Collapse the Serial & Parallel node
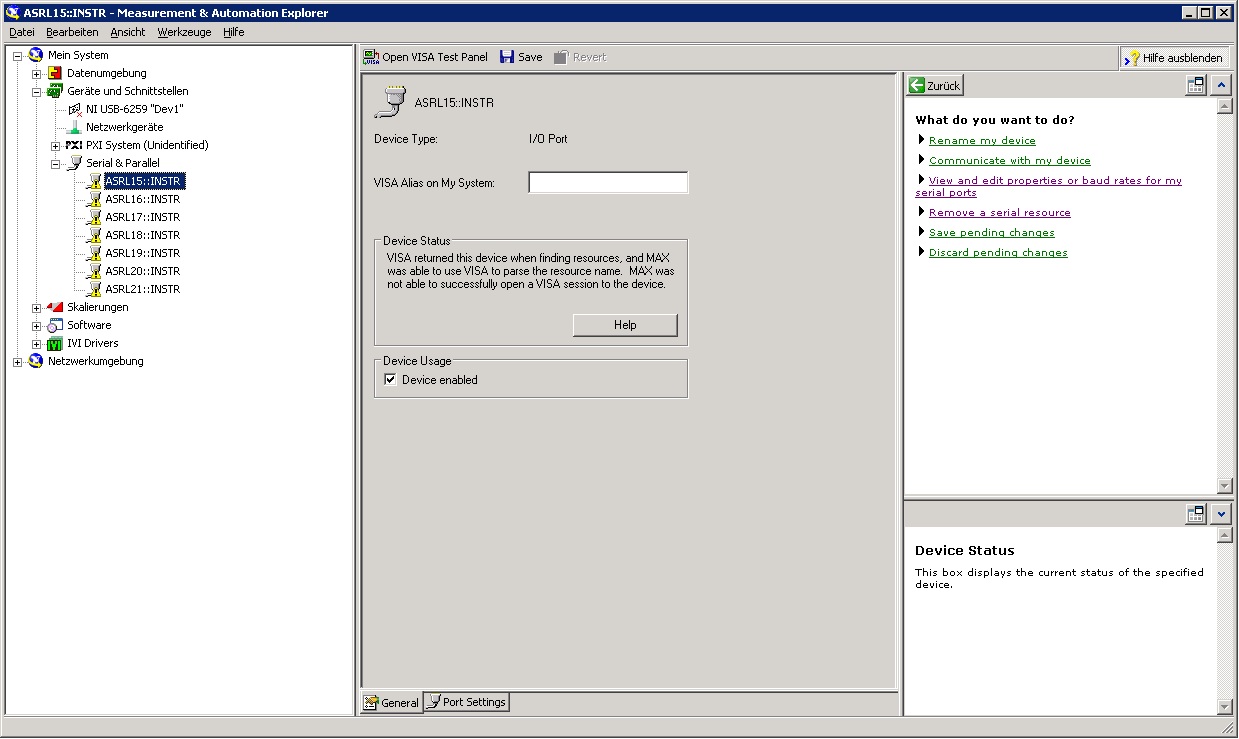 (56, 164)
